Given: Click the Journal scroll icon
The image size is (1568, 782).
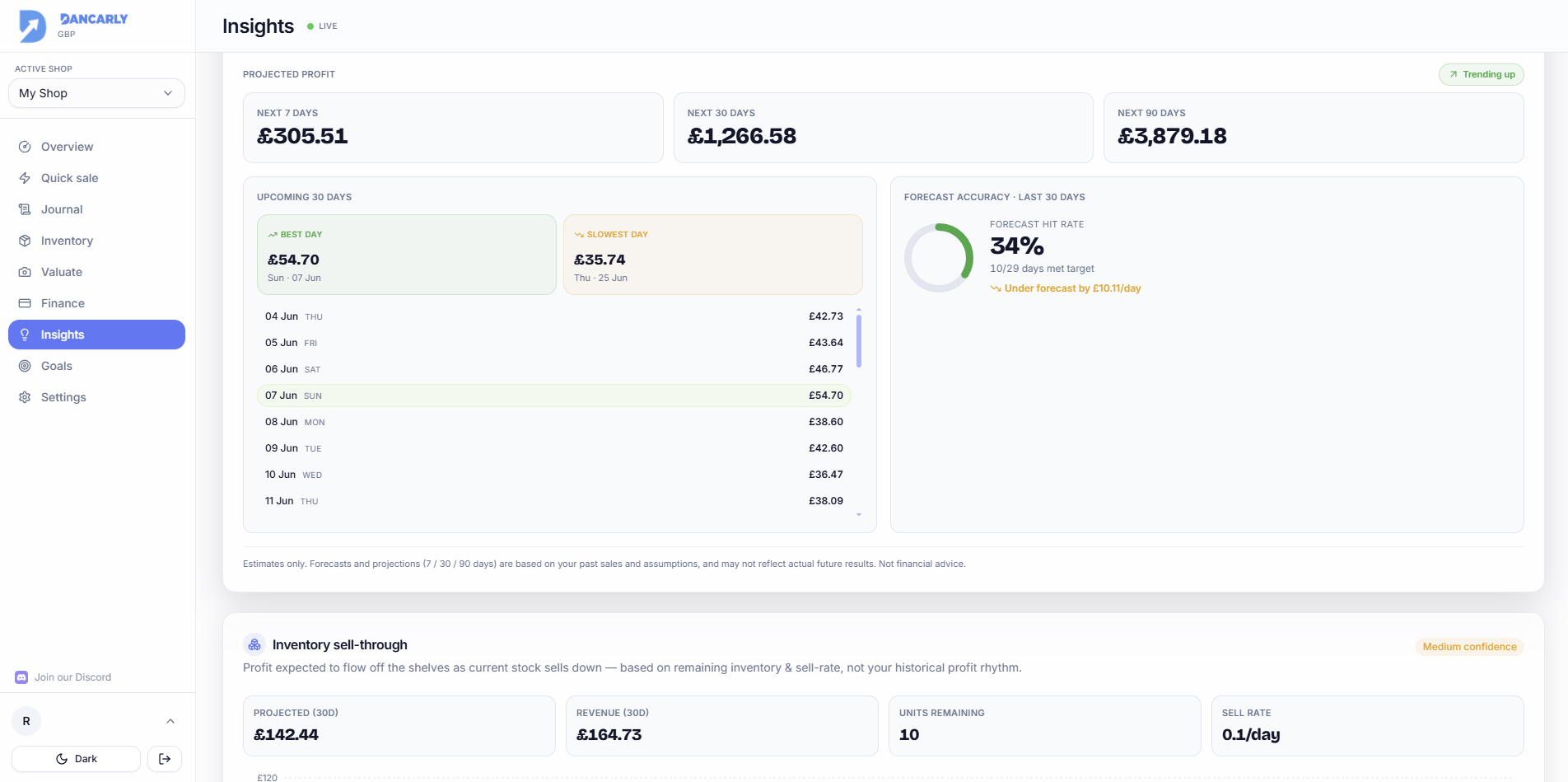Looking at the screenshot, I should tap(25, 209).
